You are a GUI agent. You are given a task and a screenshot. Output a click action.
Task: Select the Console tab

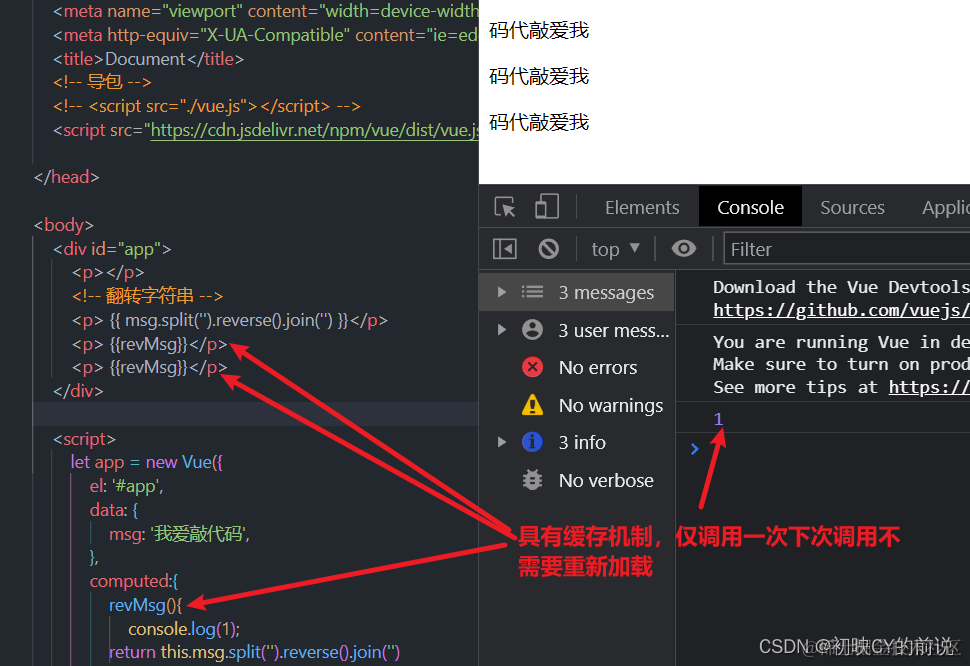click(x=750, y=207)
